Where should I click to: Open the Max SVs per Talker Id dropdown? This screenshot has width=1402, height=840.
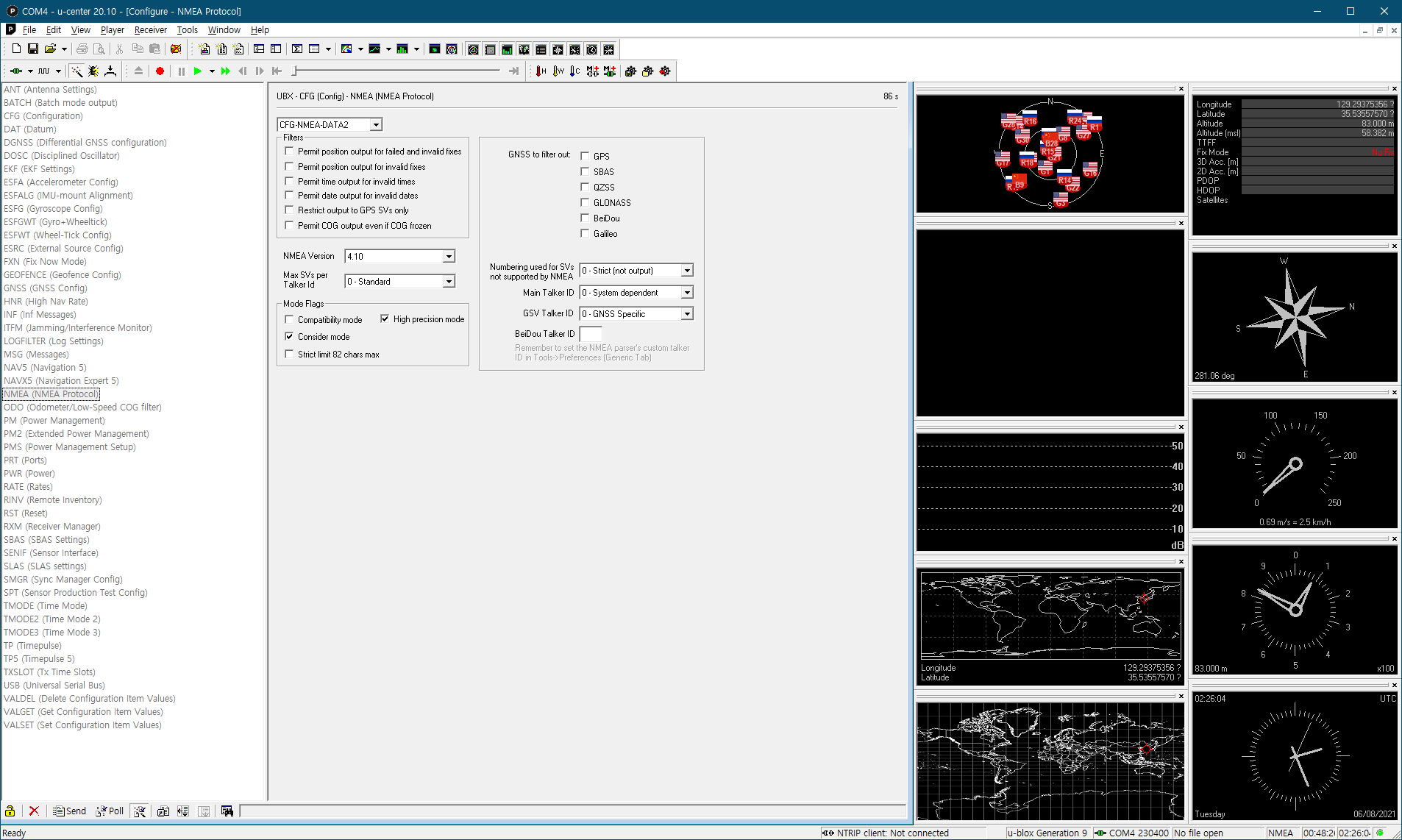(449, 281)
